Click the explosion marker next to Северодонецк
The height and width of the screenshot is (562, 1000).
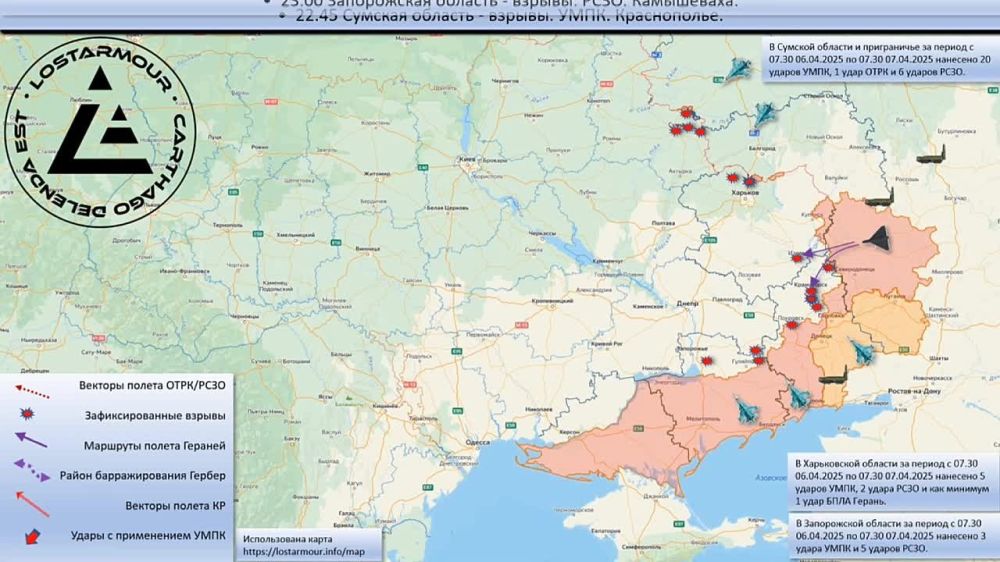click(x=828, y=267)
